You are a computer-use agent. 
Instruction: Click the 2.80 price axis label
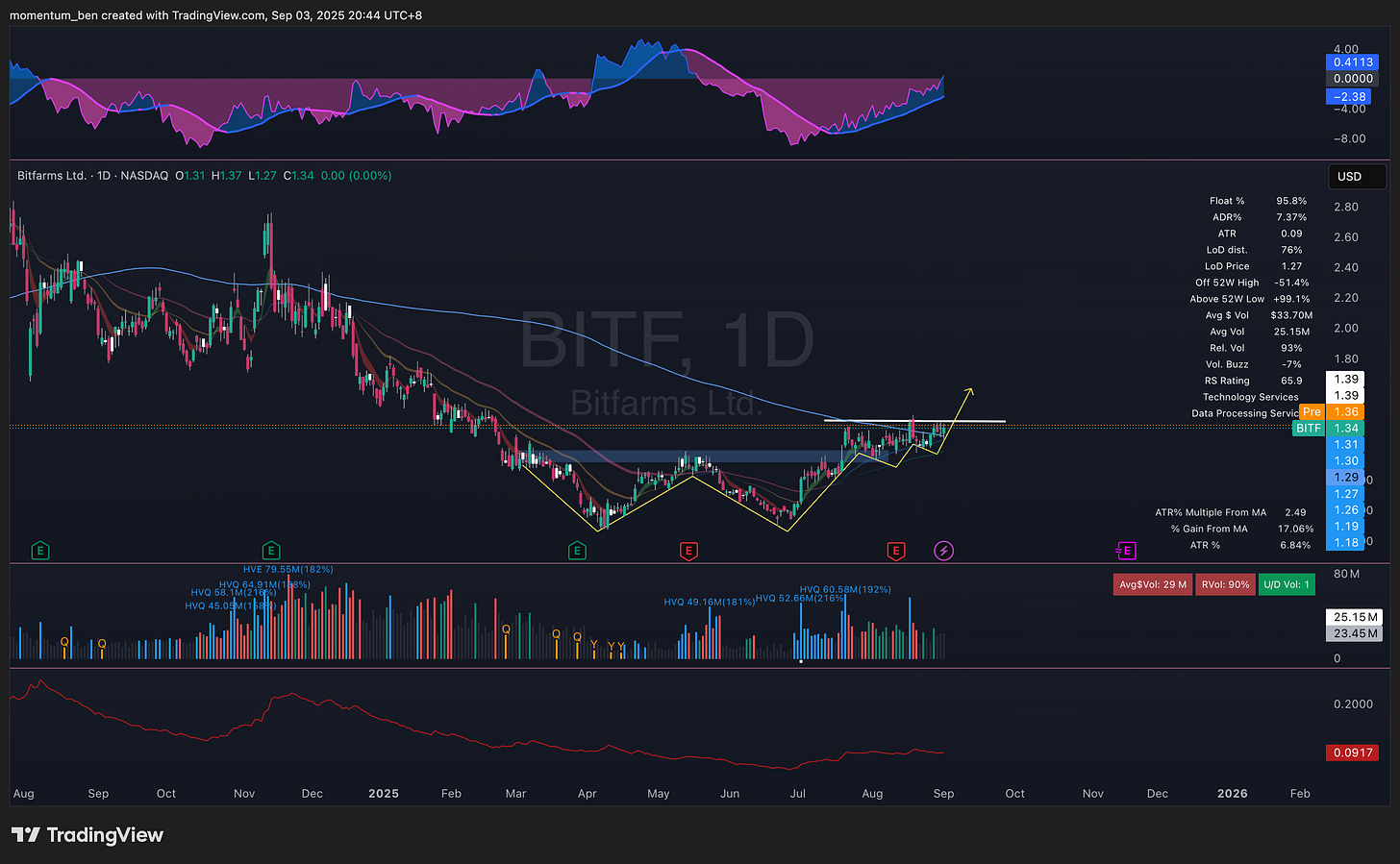tap(1346, 207)
